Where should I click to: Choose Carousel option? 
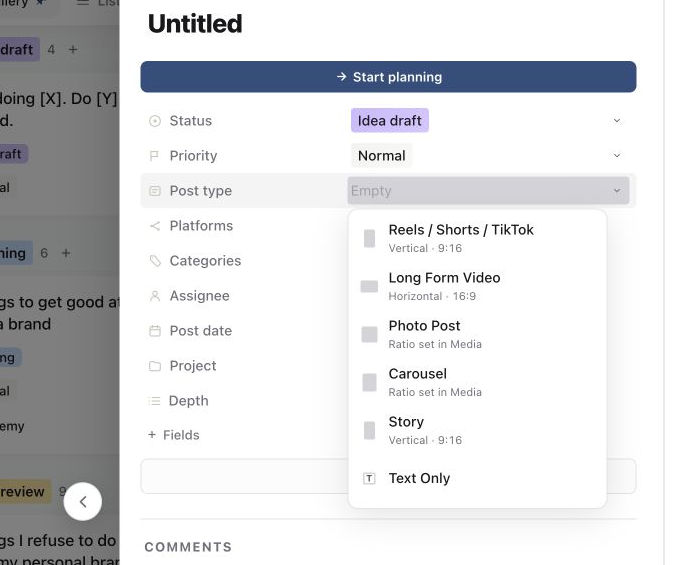[x=477, y=382]
